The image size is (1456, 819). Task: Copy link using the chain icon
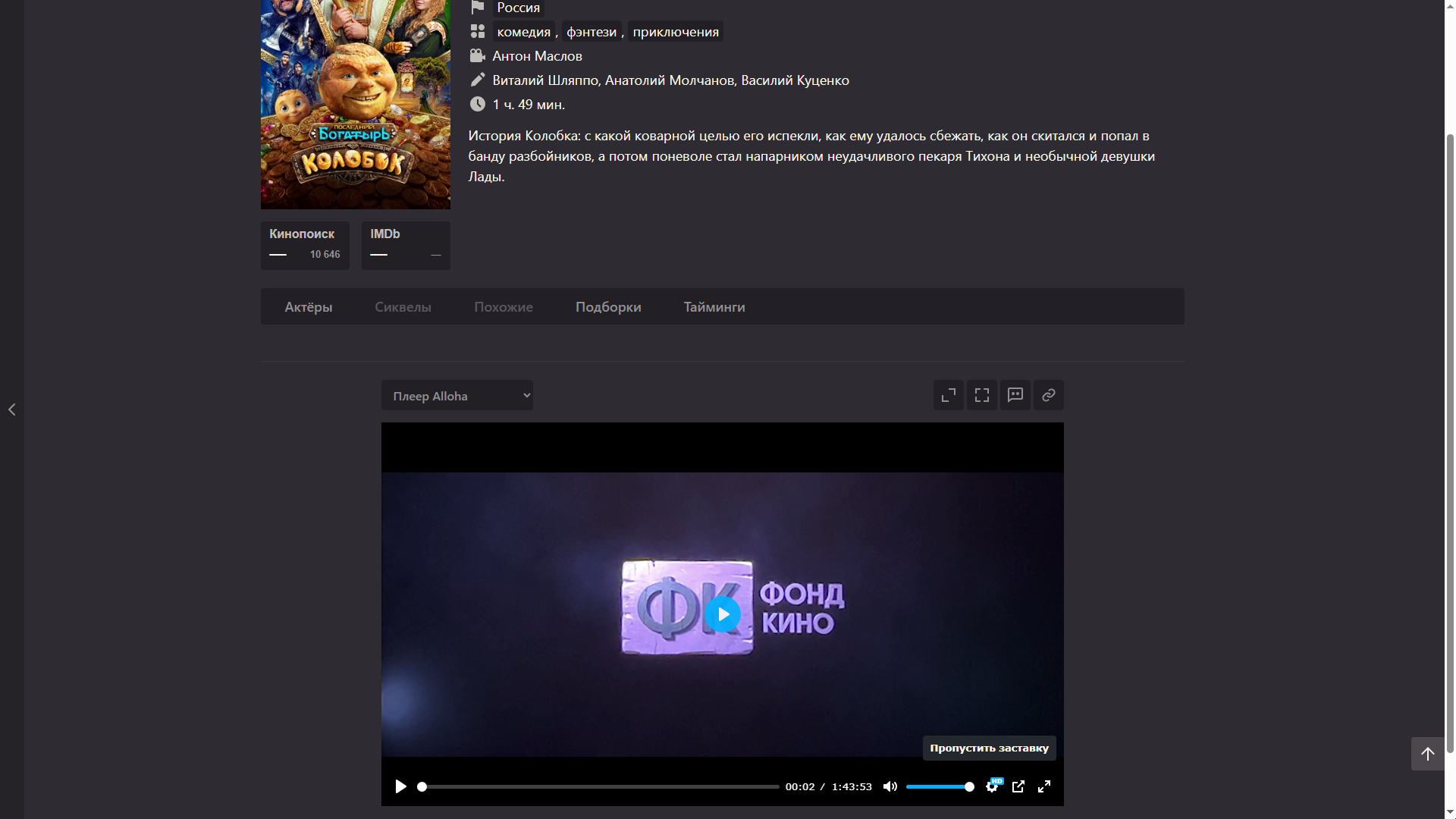1049,395
